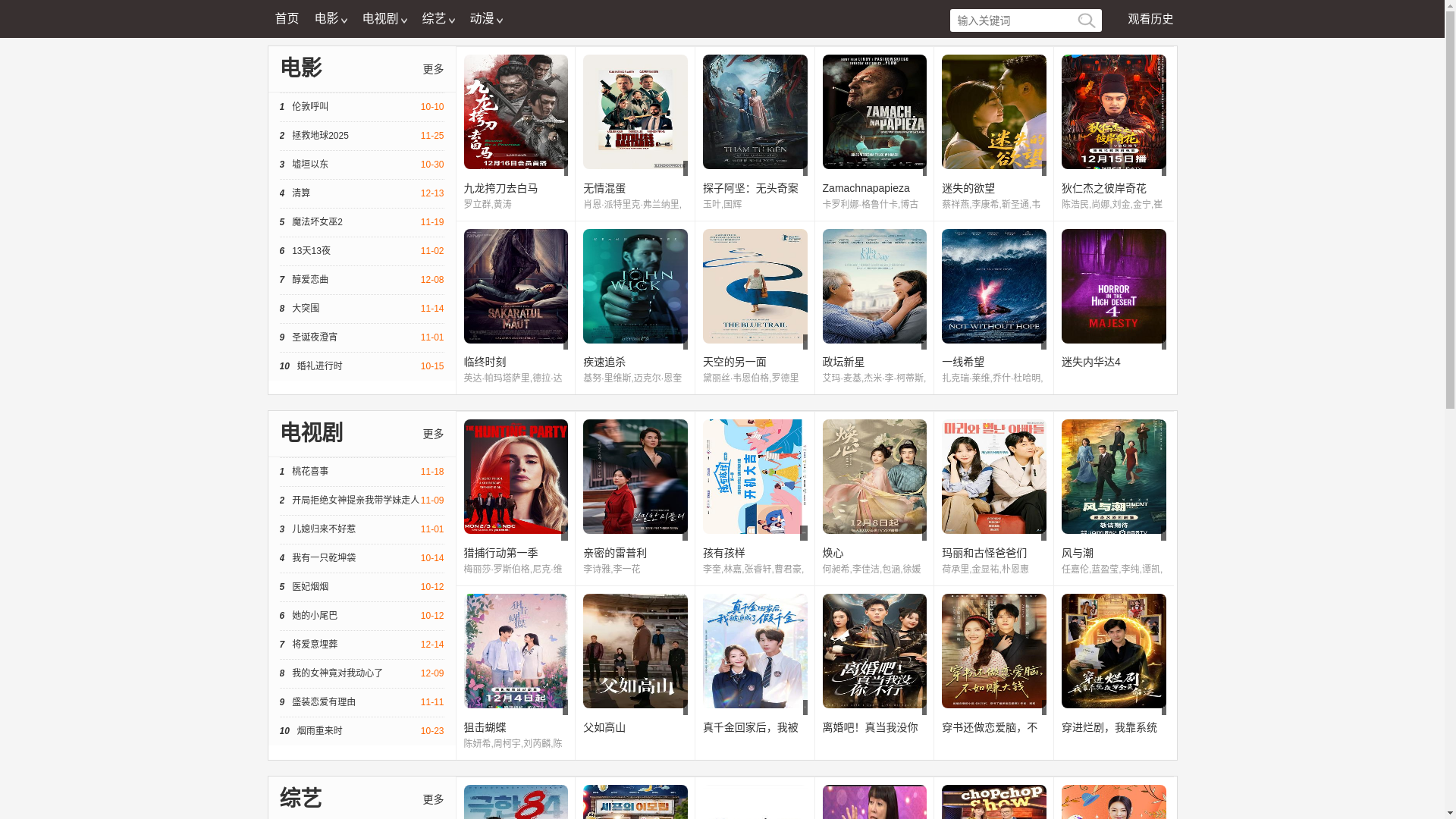Click 更多 in the 电影 section
The image size is (1456, 819).
coord(433,69)
